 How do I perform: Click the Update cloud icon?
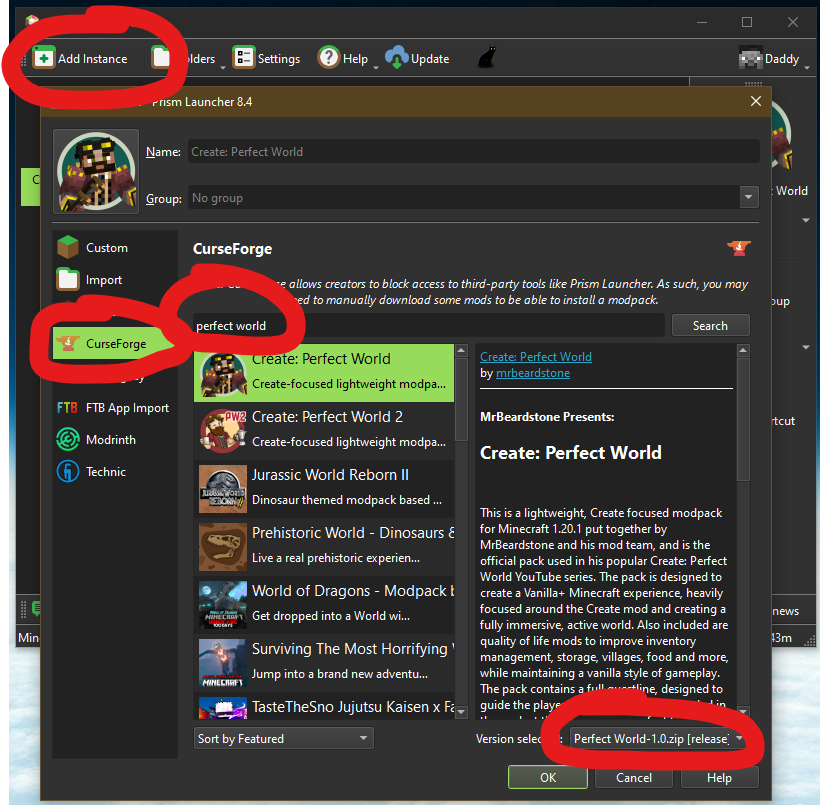click(x=397, y=58)
